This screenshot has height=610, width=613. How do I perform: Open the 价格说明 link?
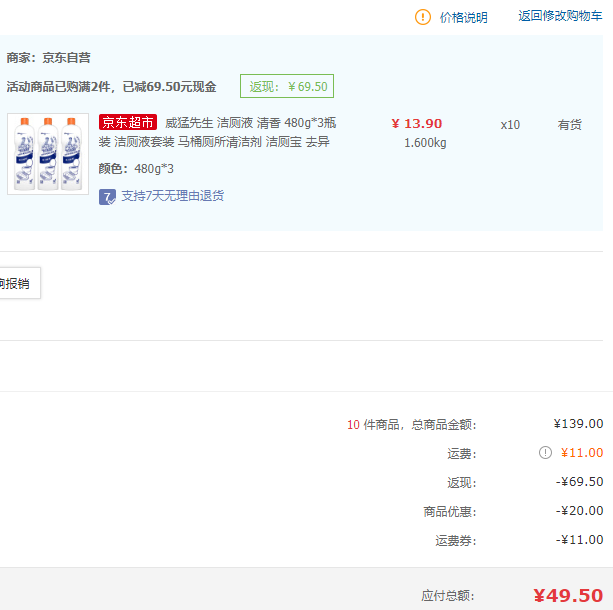463,17
